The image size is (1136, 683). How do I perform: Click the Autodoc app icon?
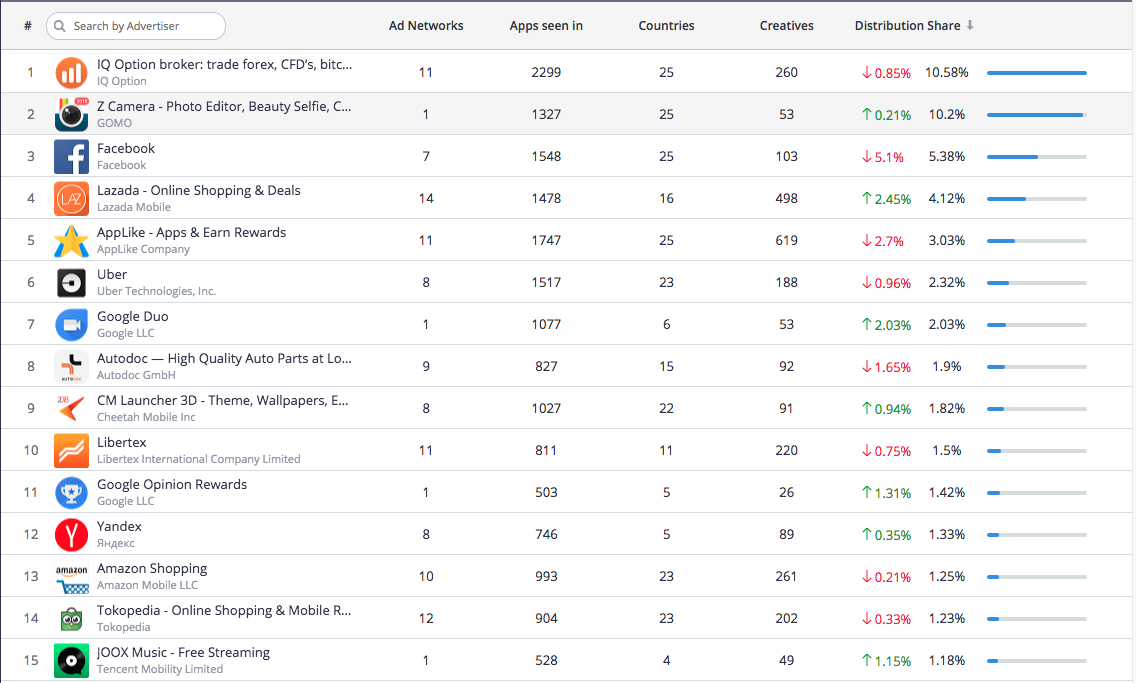coord(71,366)
